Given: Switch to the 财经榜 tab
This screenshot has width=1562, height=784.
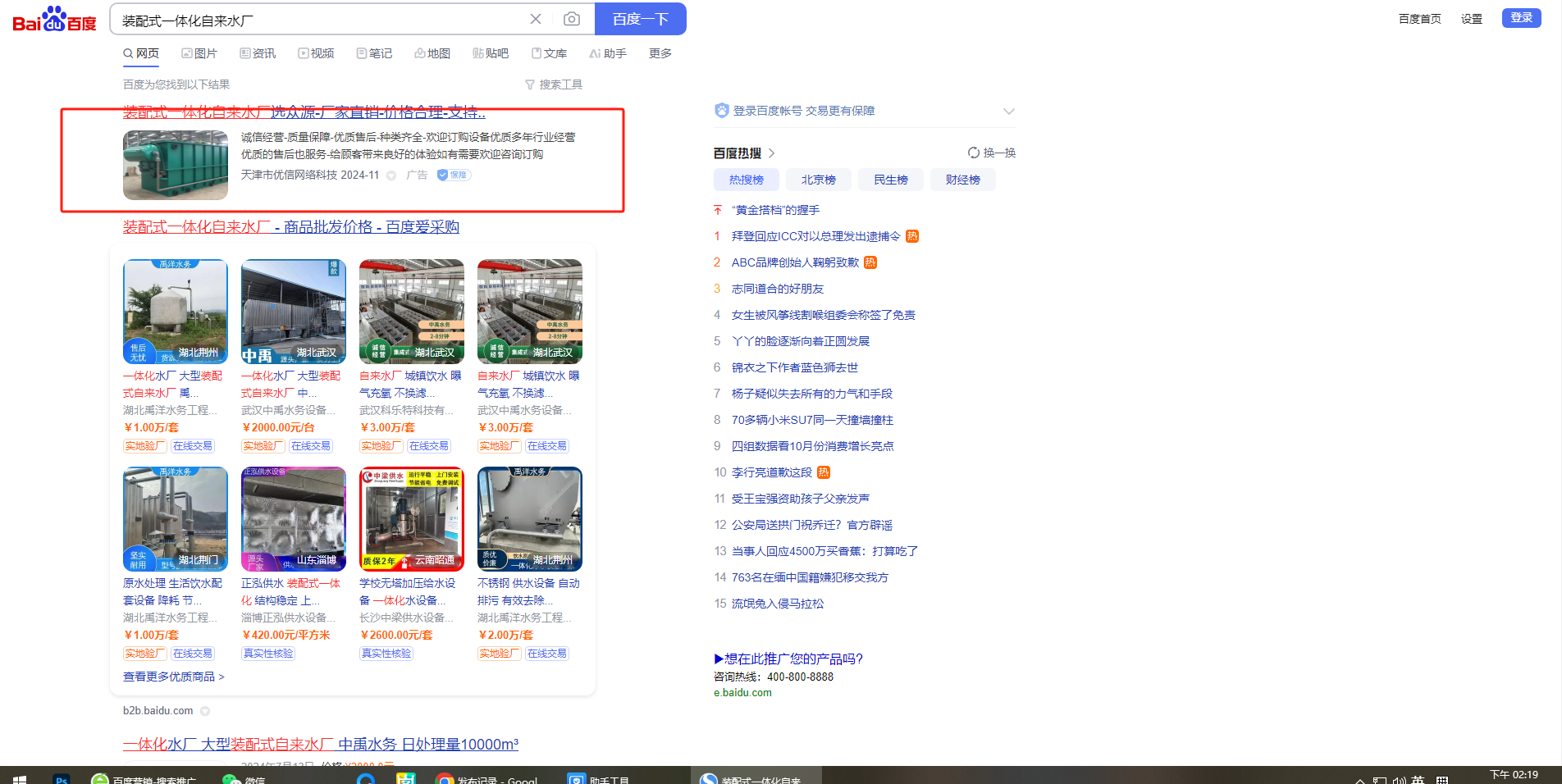Looking at the screenshot, I should 963,180.
